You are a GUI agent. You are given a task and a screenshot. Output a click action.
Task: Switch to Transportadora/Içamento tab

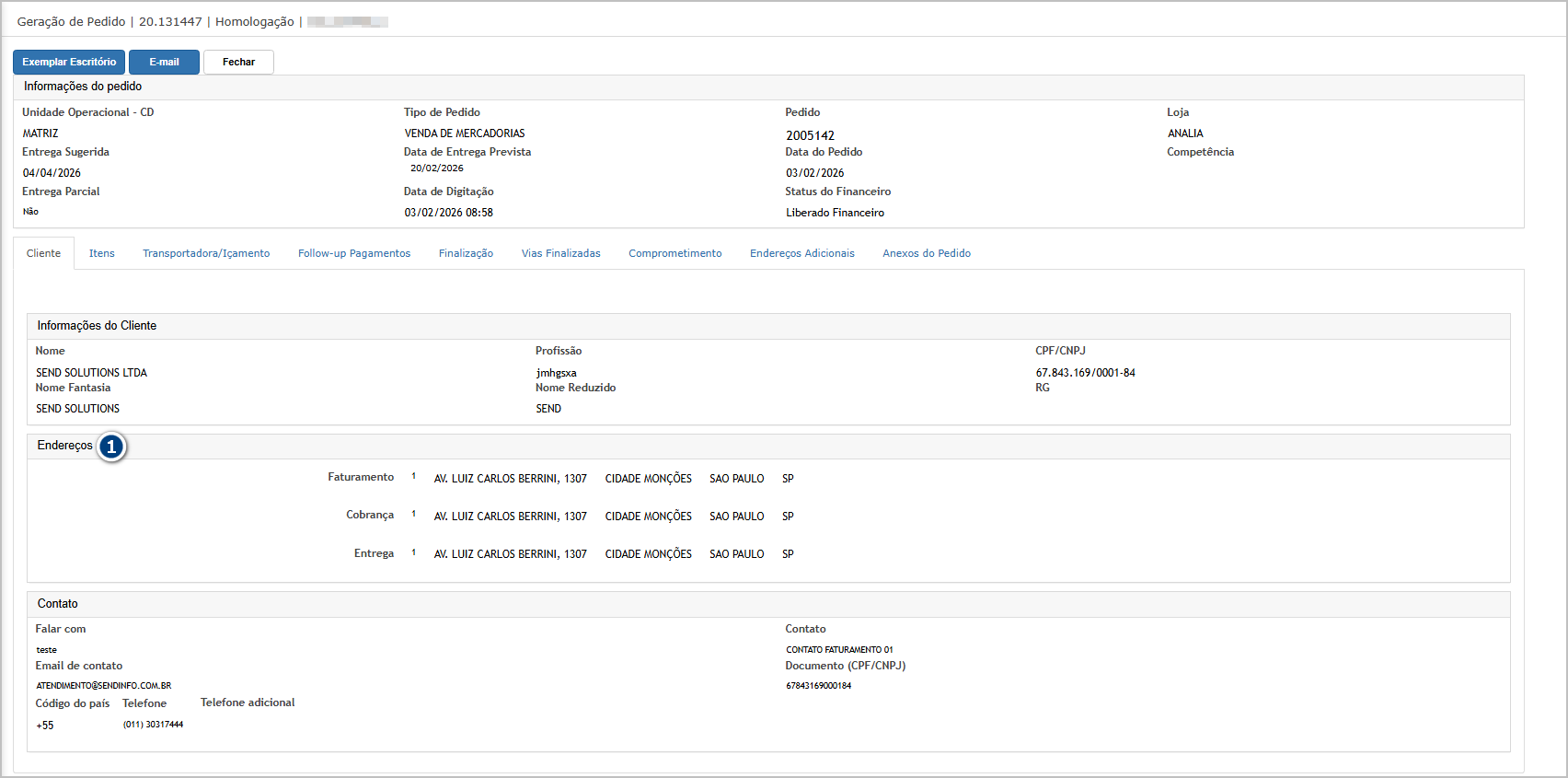click(x=206, y=253)
